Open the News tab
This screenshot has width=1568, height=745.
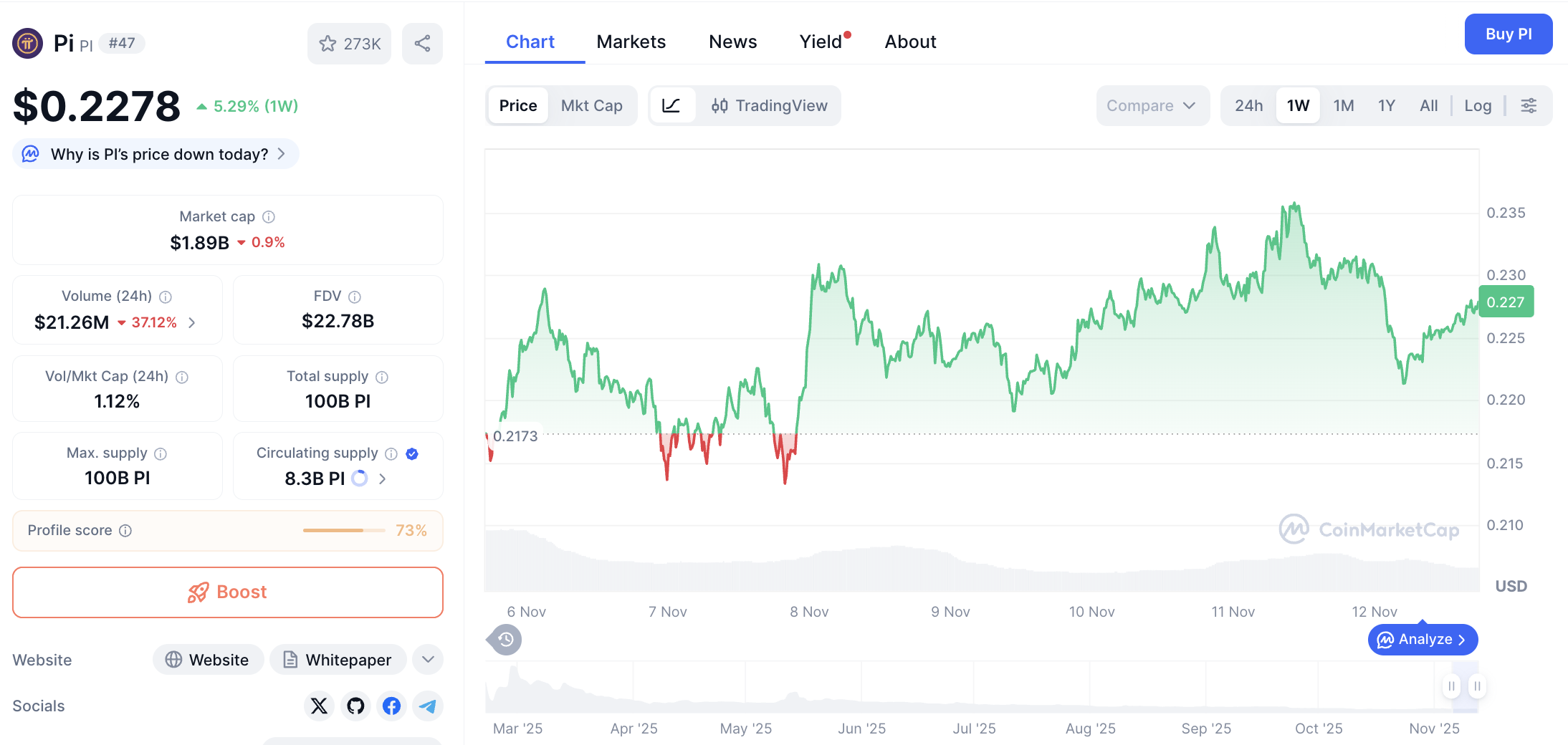point(732,42)
